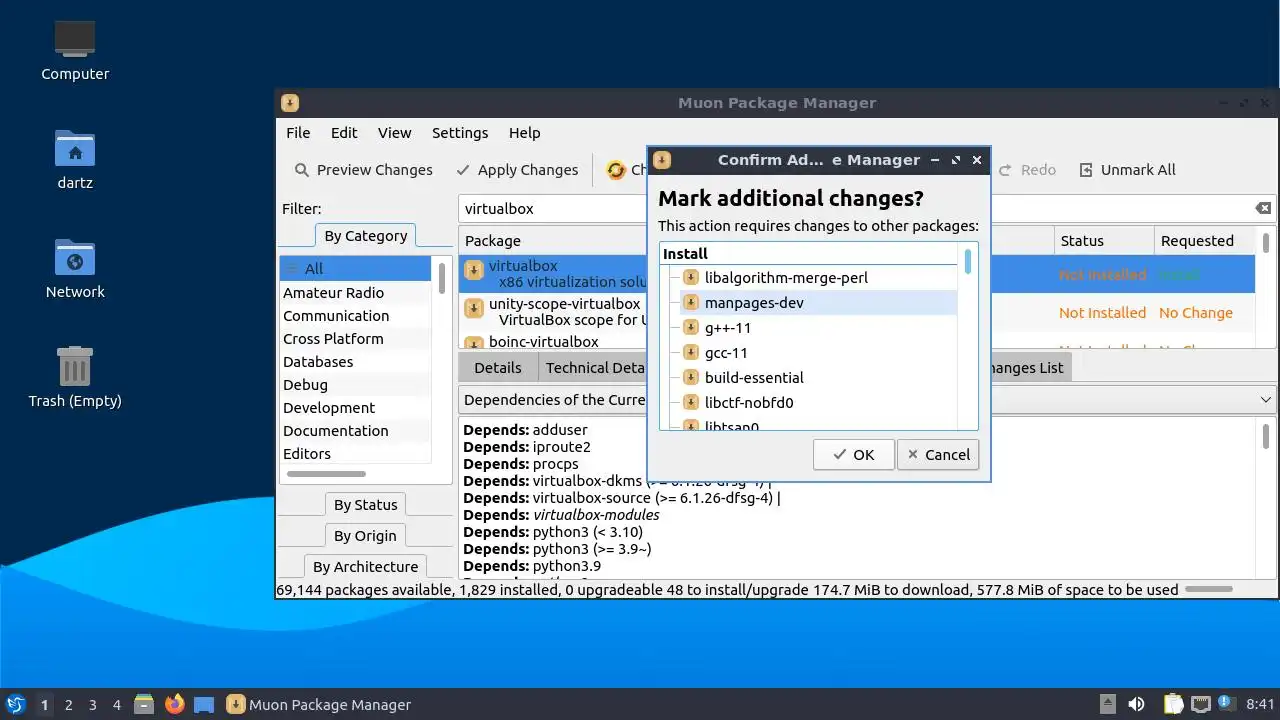Open the File menu
The width and height of the screenshot is (1280, 720).
point(298,132)
